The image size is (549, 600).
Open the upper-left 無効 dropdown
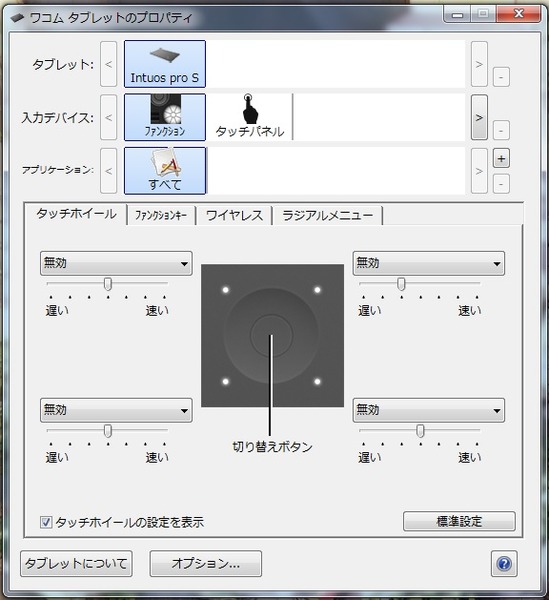116,263
